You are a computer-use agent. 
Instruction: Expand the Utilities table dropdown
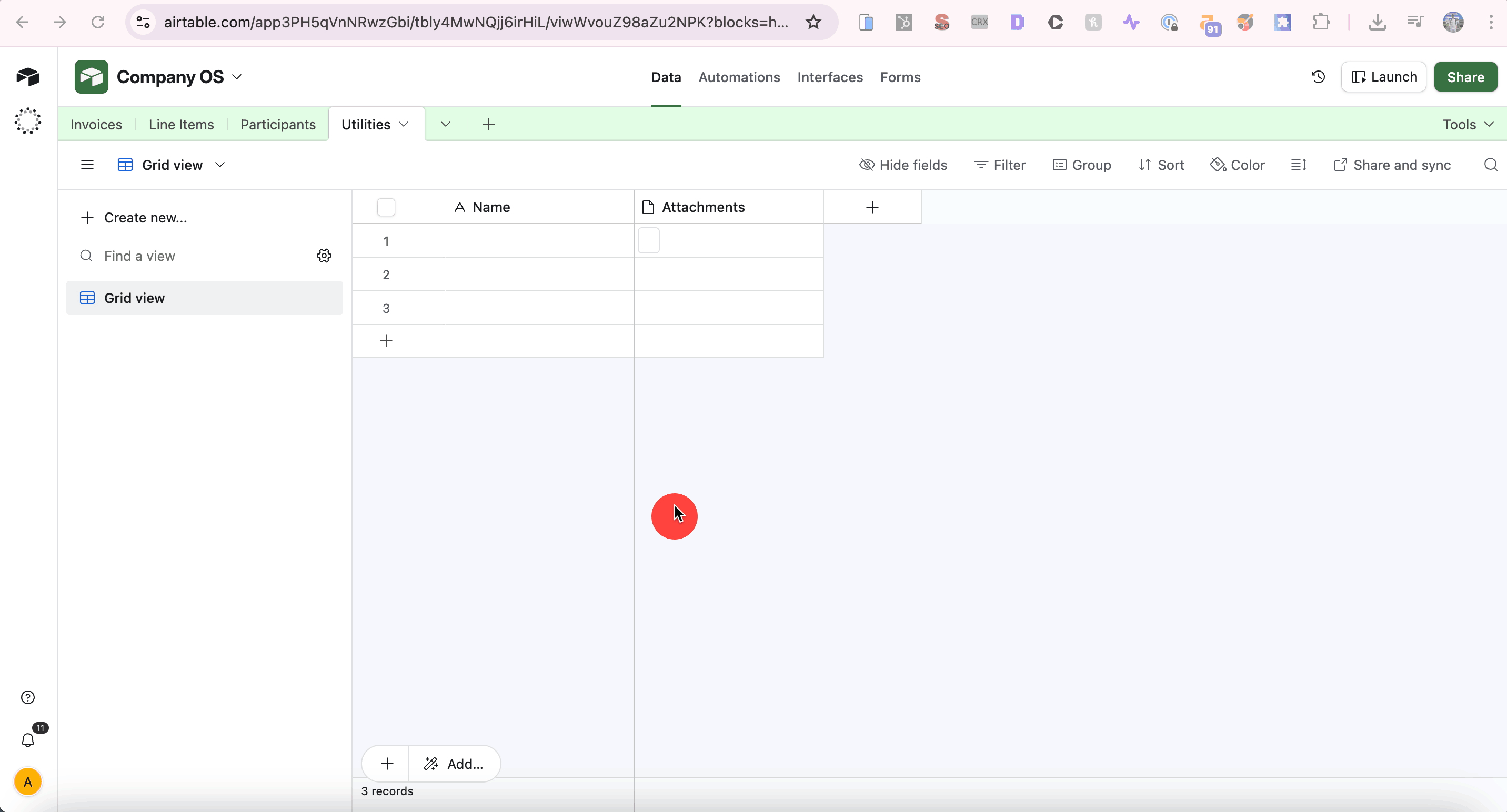[x=404, y=124]
